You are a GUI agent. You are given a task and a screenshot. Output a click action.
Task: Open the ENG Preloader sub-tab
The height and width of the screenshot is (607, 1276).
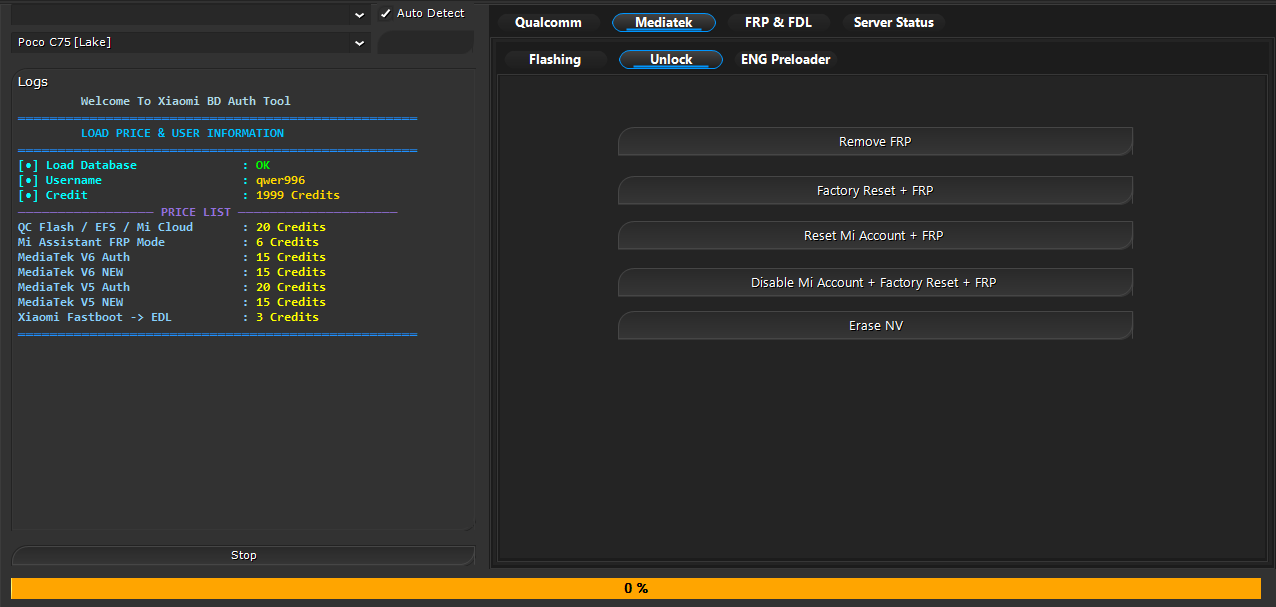pos(785,60)
